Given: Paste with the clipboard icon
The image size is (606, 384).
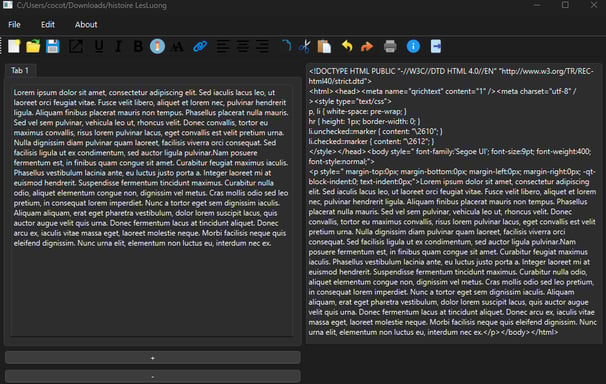Looking at the screenshot, I should click(x=324, y=46).
